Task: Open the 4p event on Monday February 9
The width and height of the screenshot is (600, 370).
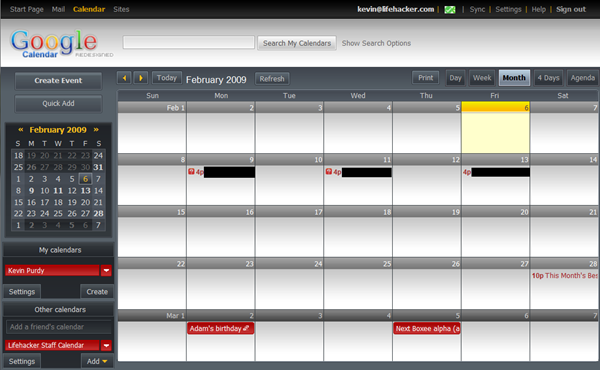Action: coord(221,172)
